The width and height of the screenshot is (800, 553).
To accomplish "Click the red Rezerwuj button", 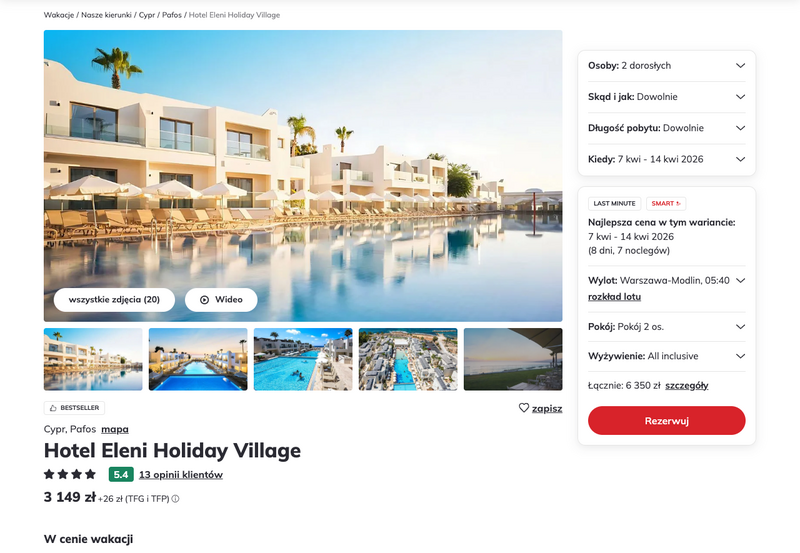I will pyautogui.click(x=666, y=421).
